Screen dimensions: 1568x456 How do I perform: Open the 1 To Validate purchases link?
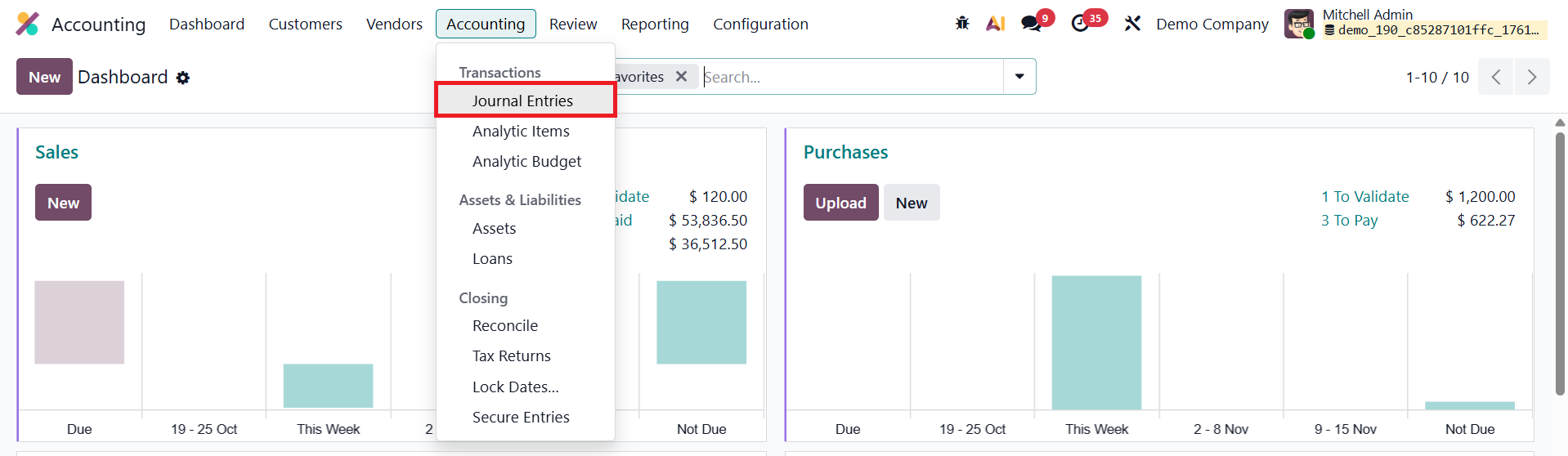[x=1364, y=197]
